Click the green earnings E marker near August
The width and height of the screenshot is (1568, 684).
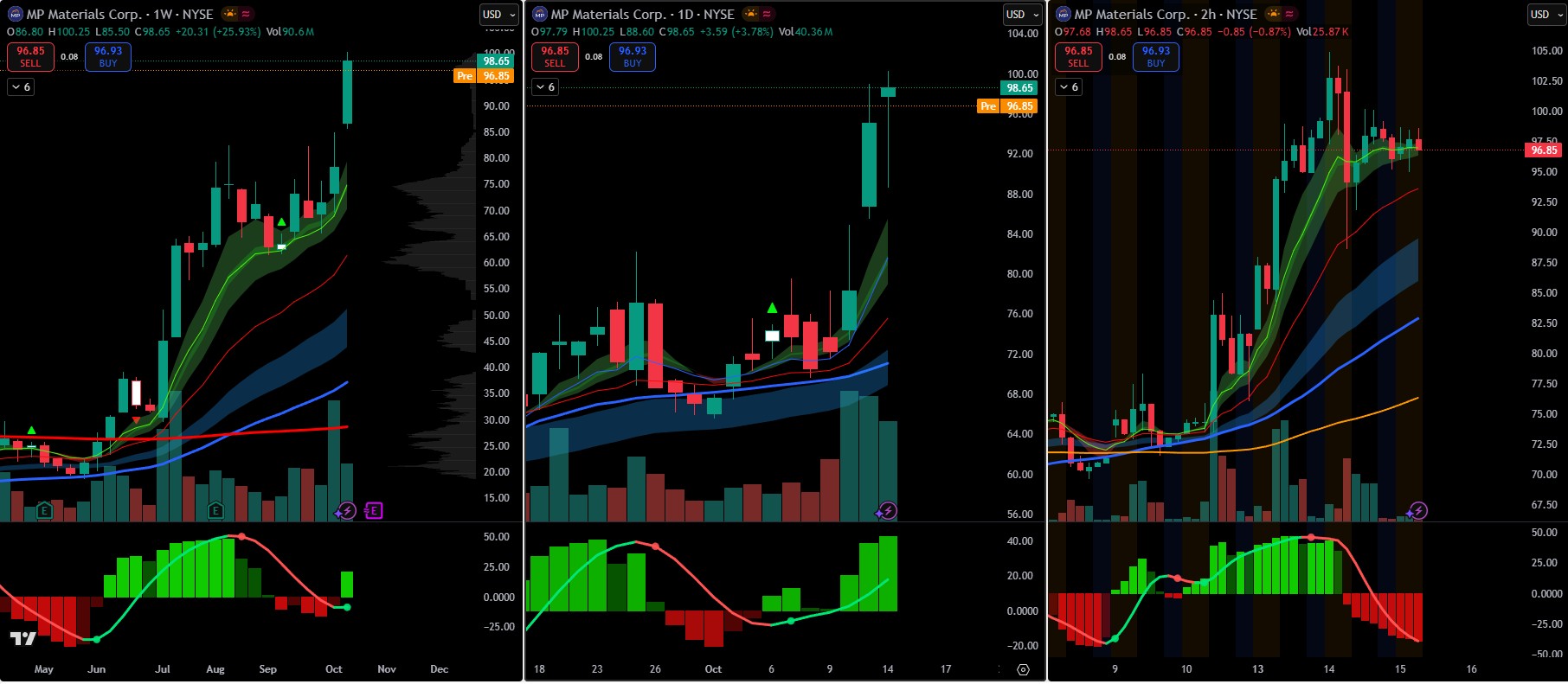(x=216, y=511)
